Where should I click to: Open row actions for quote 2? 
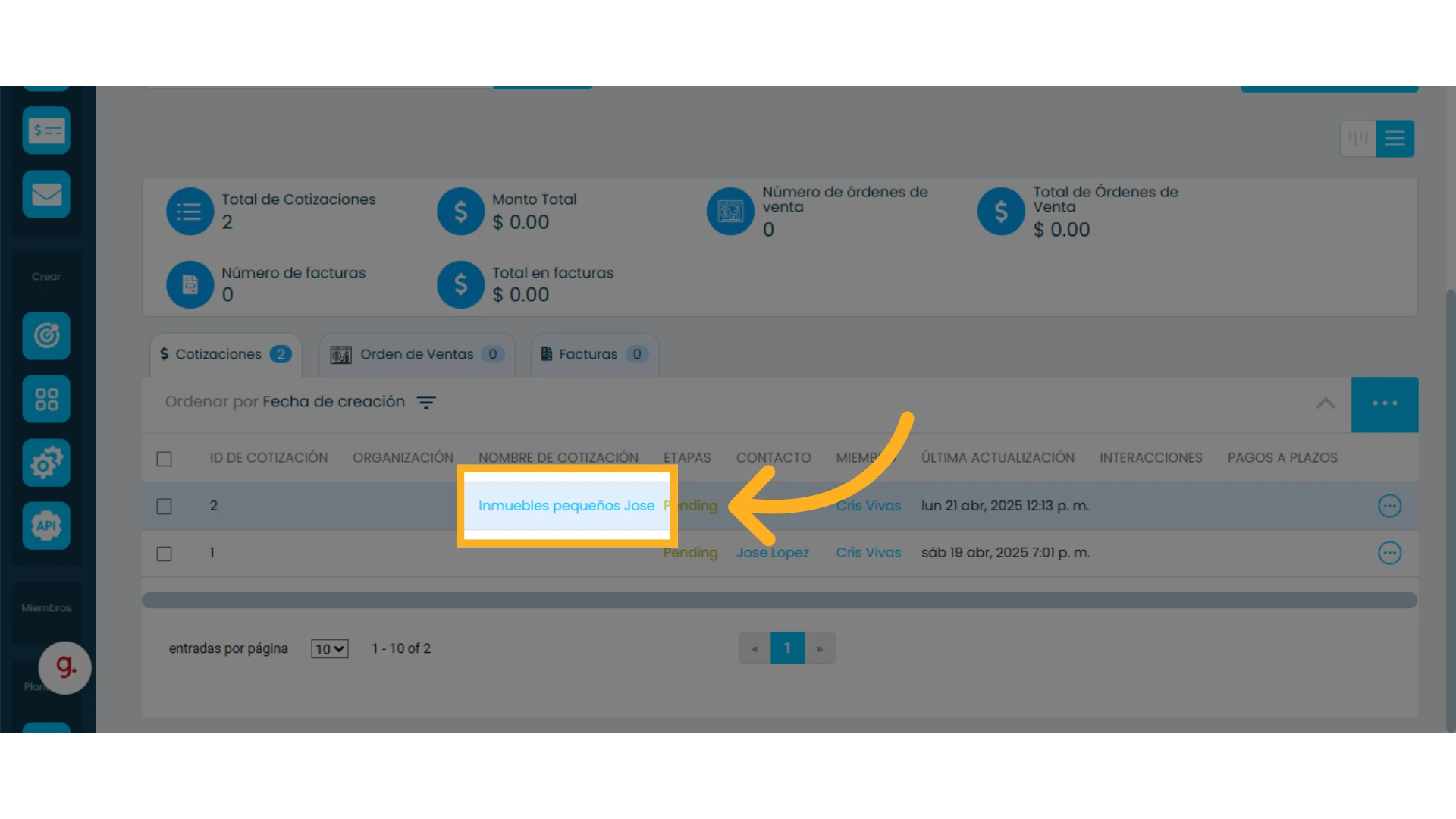pyautogui.click(x=1389, y=506)
